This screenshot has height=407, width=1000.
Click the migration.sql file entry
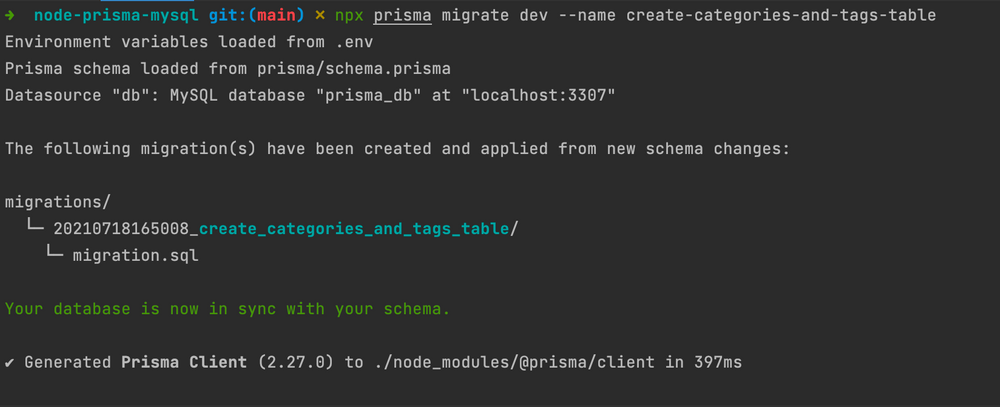click(135, 255)
